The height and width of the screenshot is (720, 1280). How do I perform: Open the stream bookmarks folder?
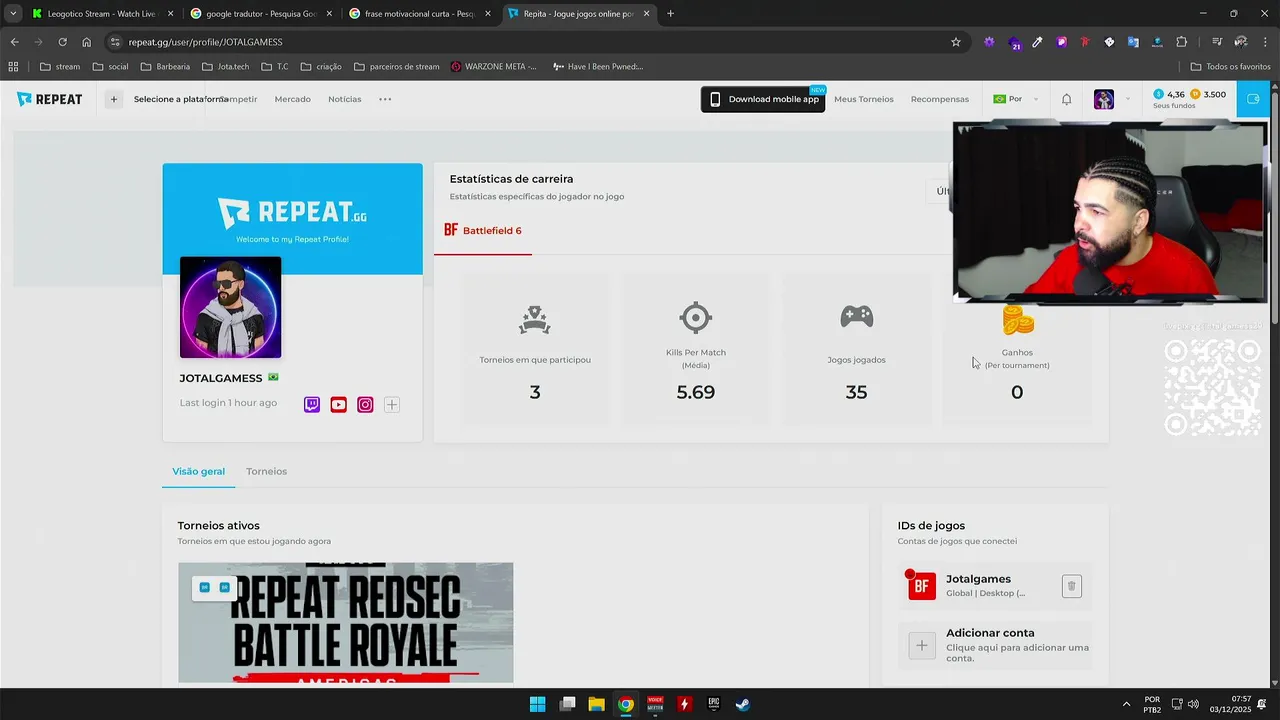[60, 67]
